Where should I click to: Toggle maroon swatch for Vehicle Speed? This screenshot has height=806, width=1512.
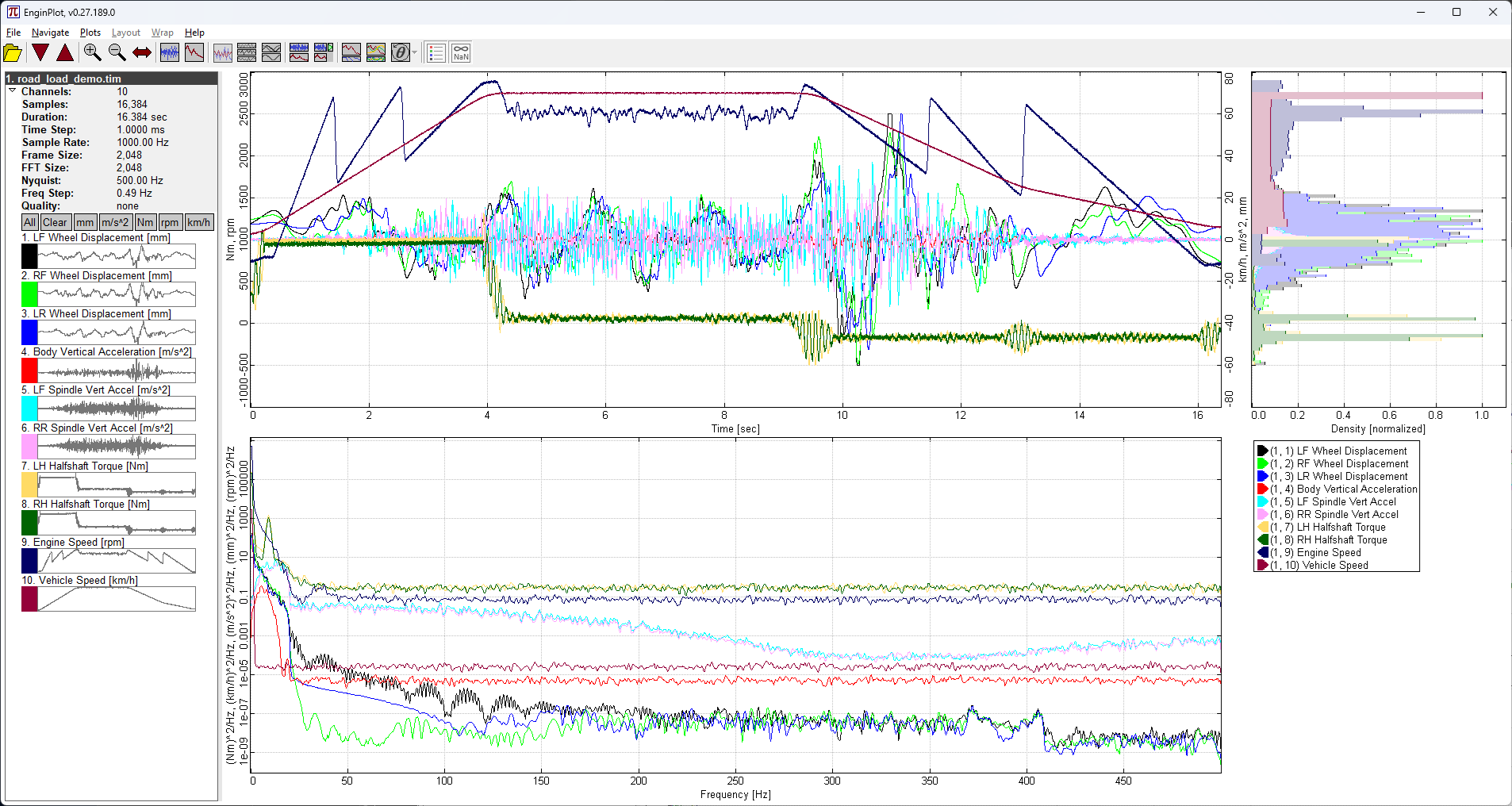pos(29,599)
